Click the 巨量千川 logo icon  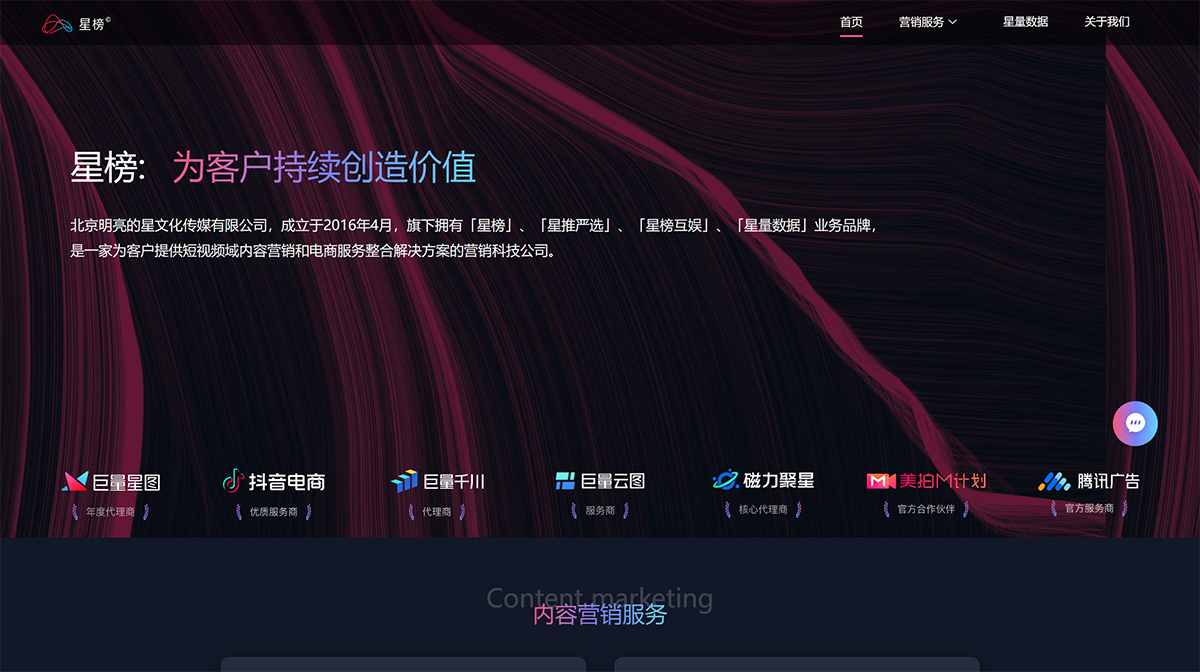(405, 481)
